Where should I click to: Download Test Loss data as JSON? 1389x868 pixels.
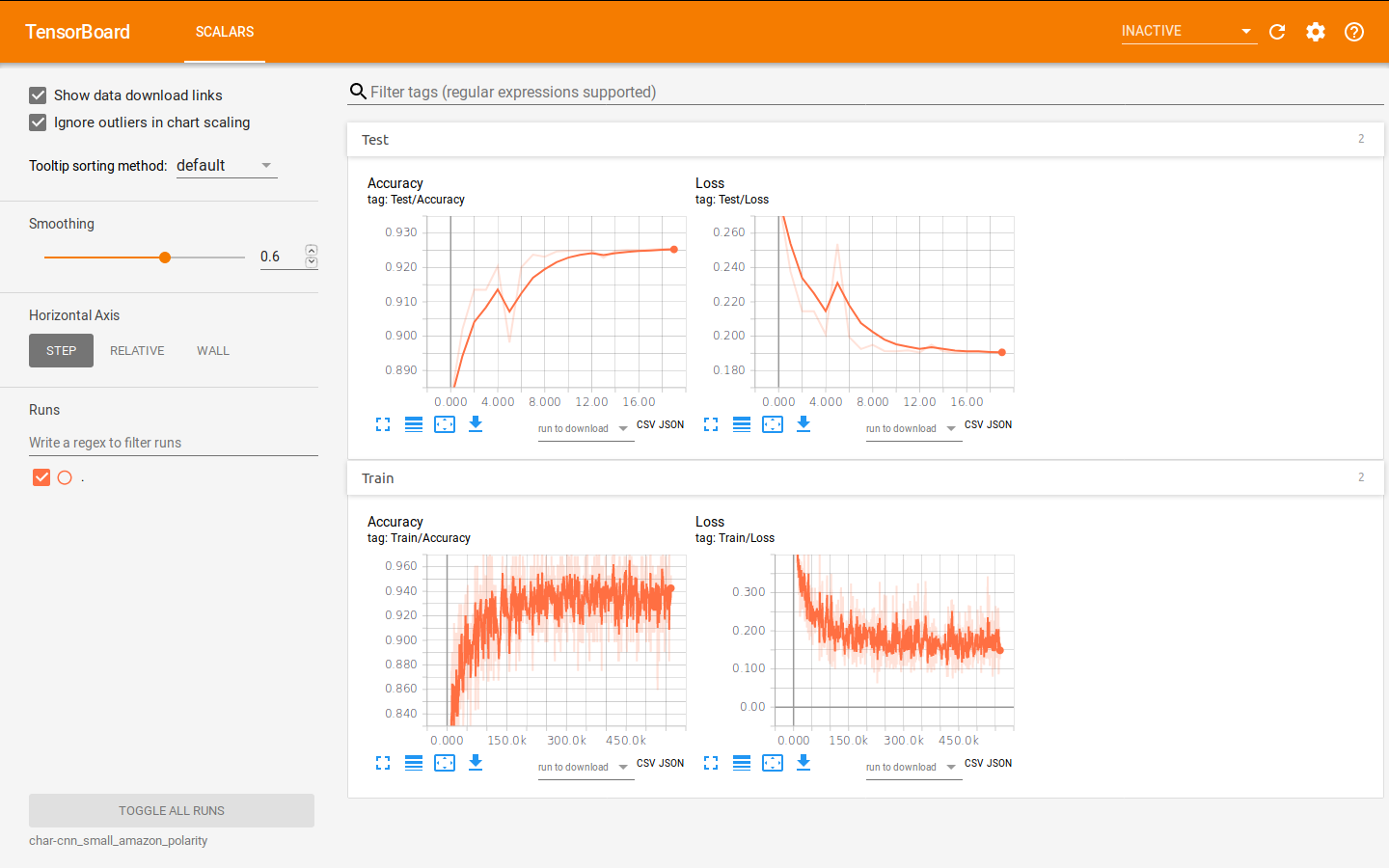pyautogui.click(x=1000, y=424)
